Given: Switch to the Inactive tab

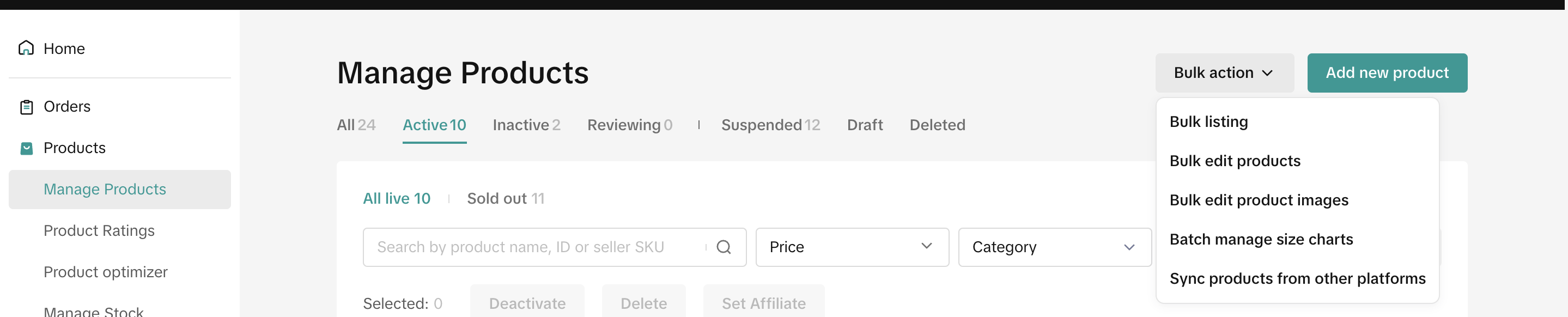Looking at the screenshot, I should click(x=526, y=125).
